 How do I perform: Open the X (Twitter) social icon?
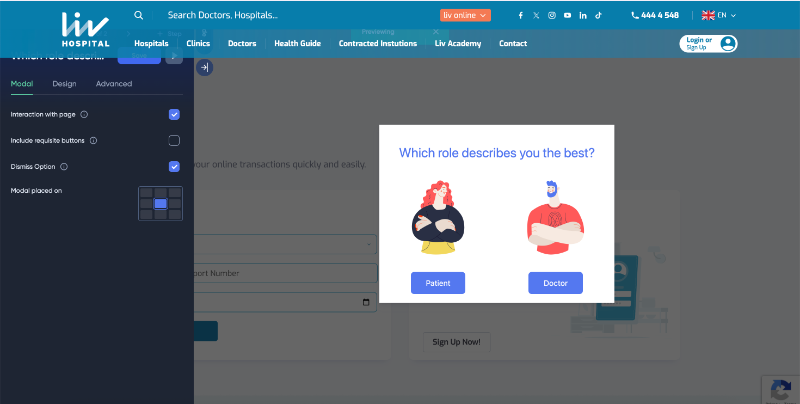[x=536, y=15]
